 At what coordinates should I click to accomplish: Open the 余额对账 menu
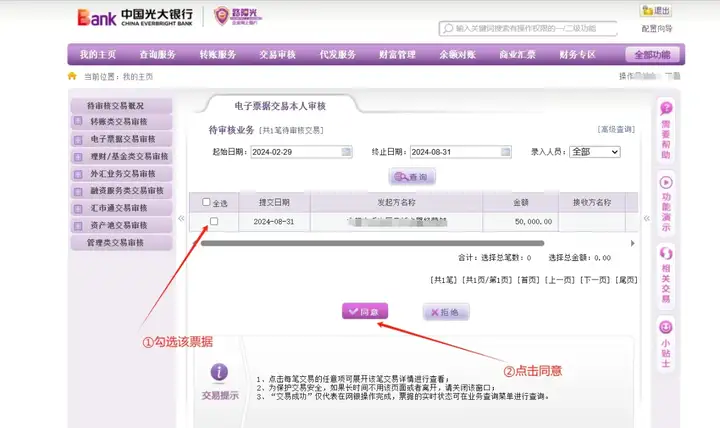457,55
